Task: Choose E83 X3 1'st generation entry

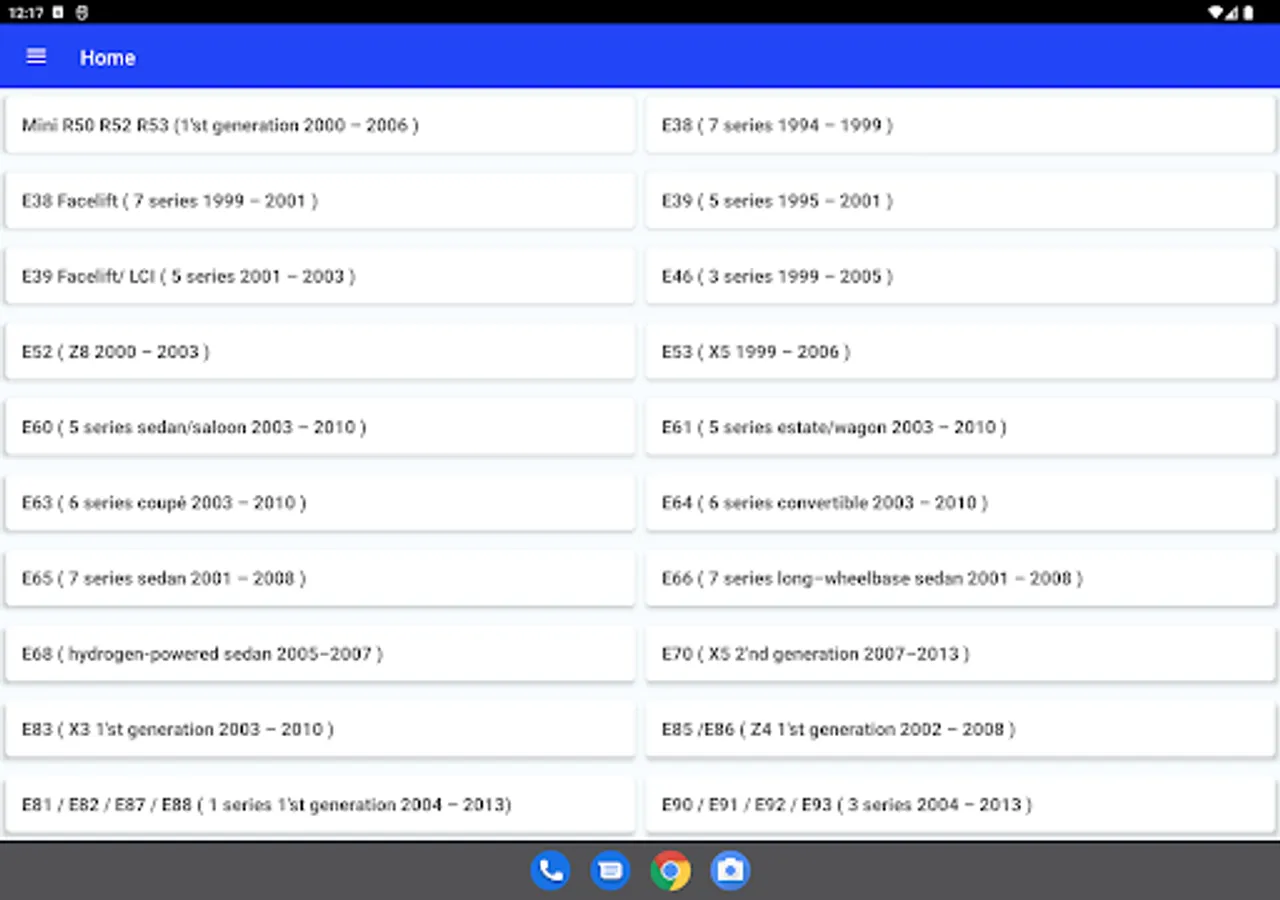Action: (320, 729)
